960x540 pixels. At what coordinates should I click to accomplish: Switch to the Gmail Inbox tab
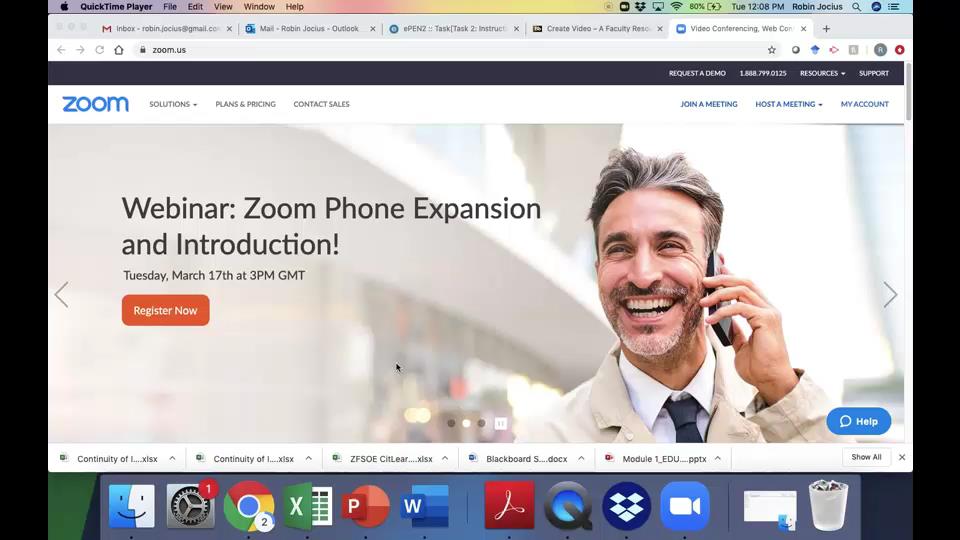tap(167, 28)
